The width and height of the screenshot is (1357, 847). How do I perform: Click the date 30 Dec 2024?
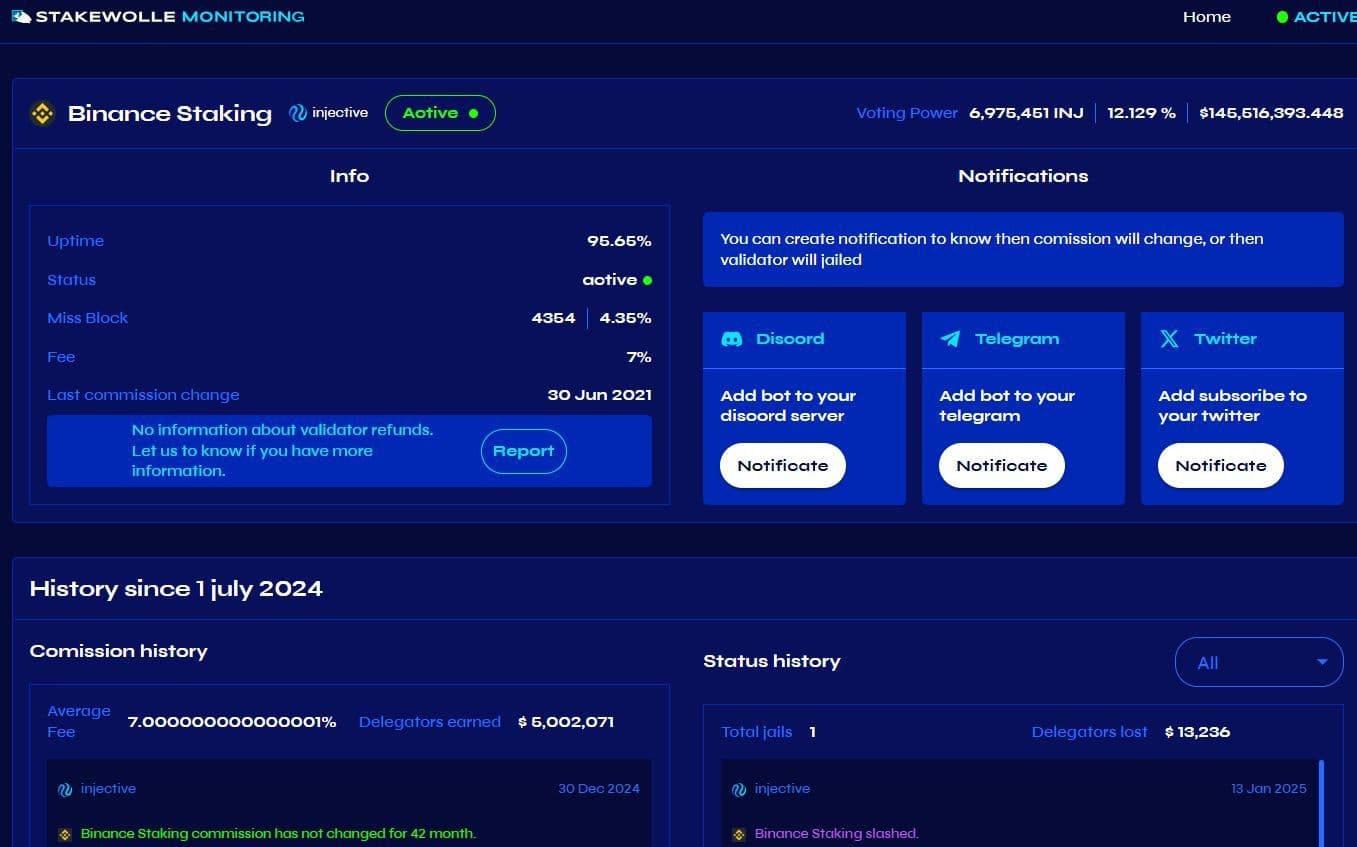[599, 789]
